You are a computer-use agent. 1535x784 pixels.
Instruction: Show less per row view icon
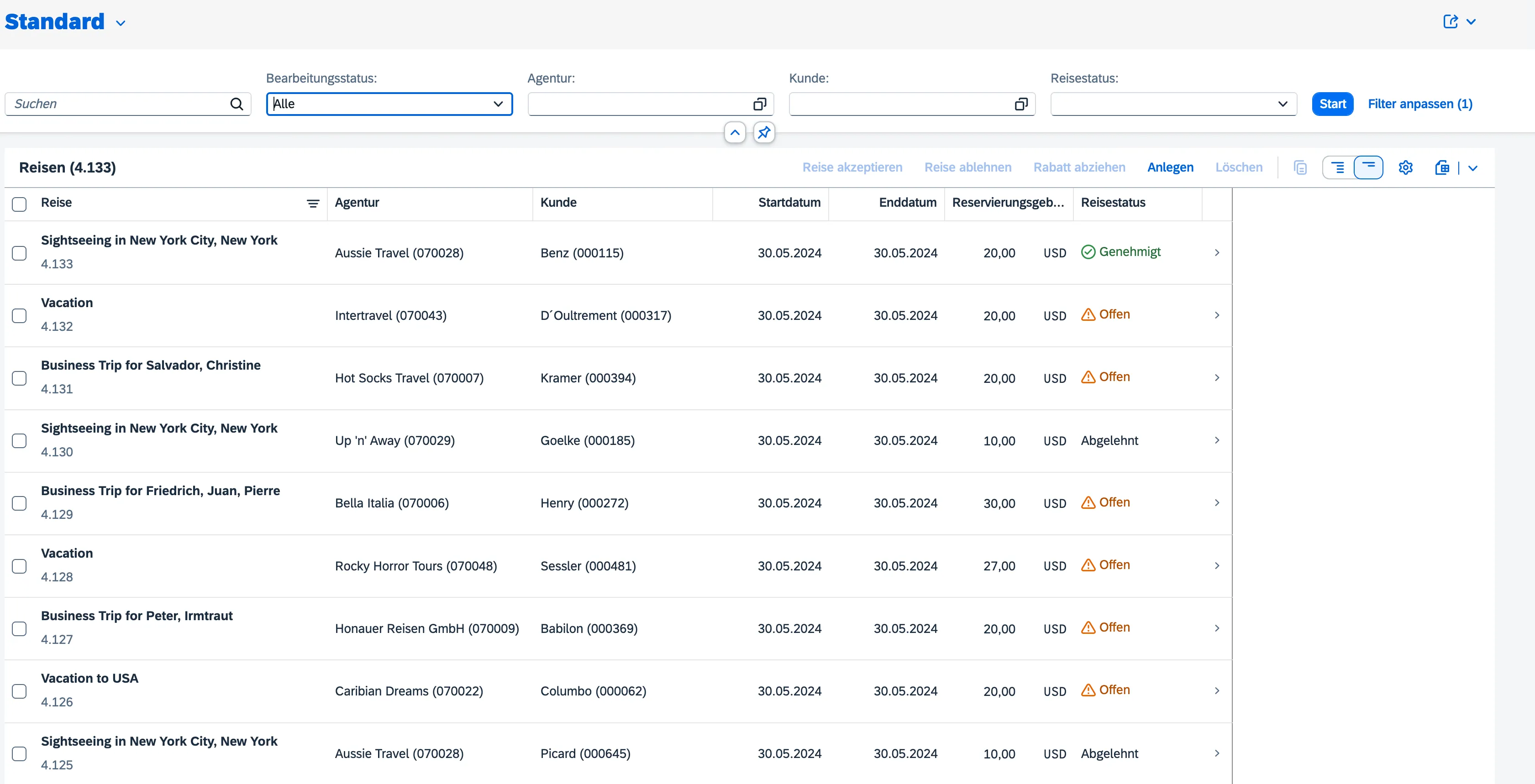[x=1368, y=167]
